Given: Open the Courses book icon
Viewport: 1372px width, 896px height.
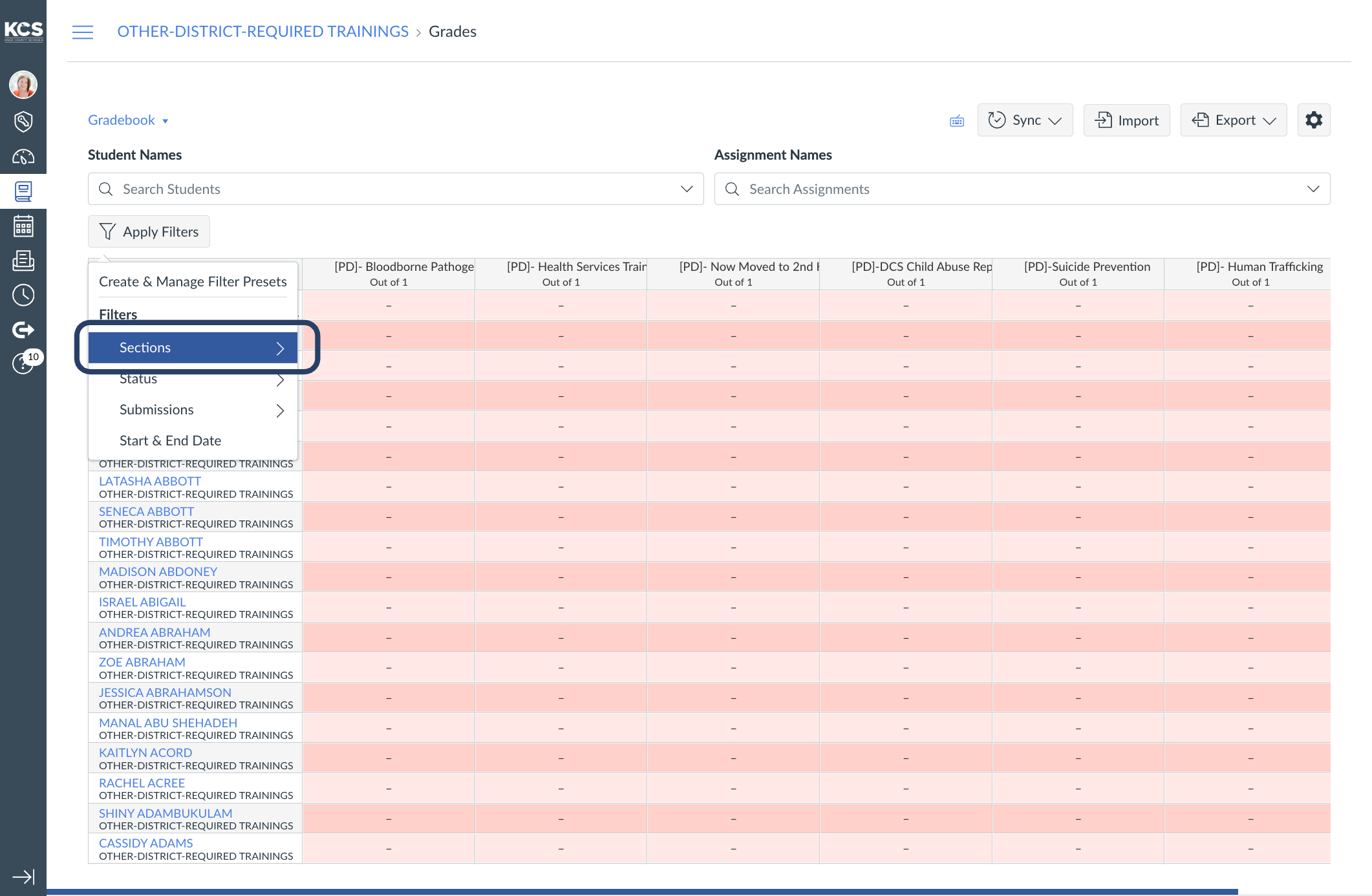Looking at the screenshot, I should (23, 191).
